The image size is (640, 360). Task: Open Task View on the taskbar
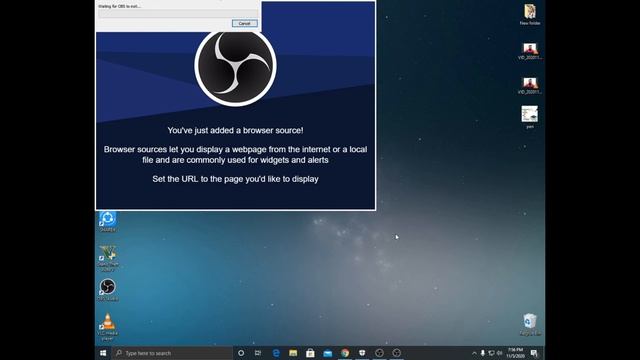pos(258,353)
